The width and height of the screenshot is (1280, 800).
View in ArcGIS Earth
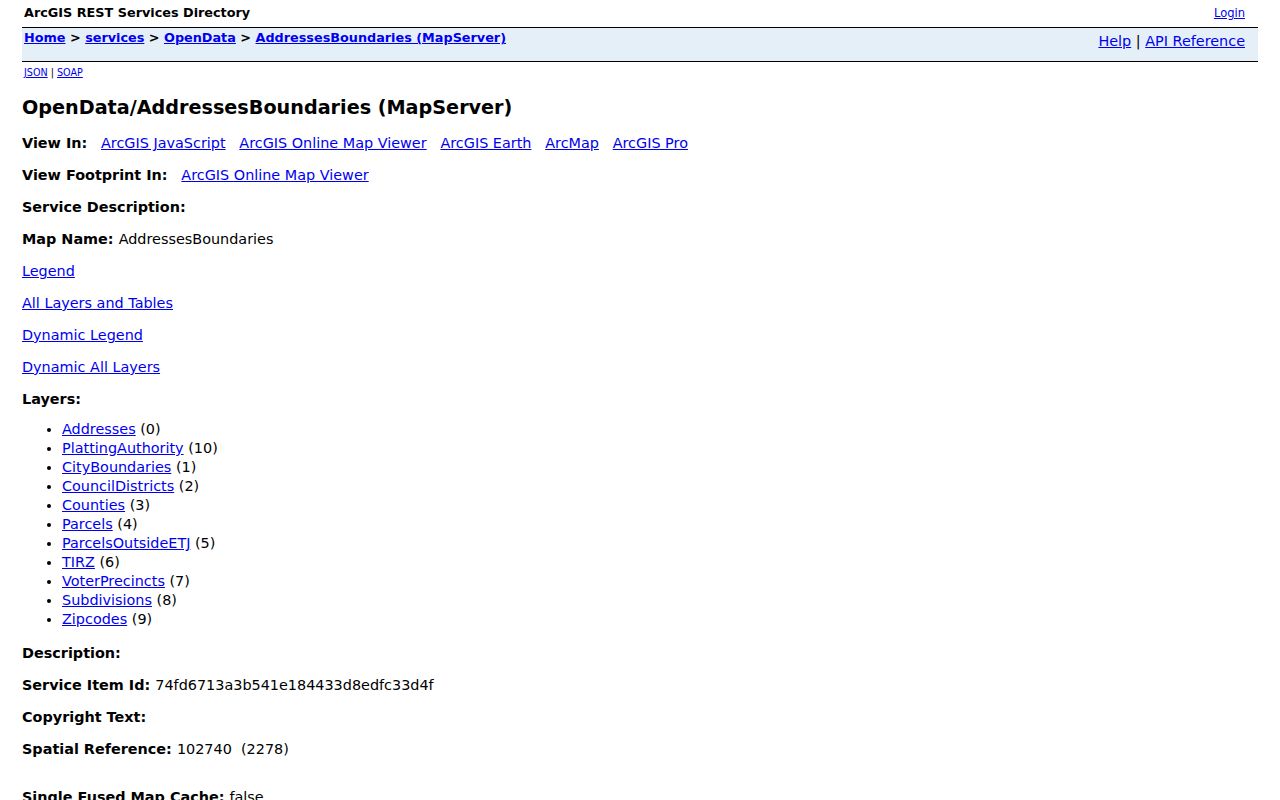486,143
